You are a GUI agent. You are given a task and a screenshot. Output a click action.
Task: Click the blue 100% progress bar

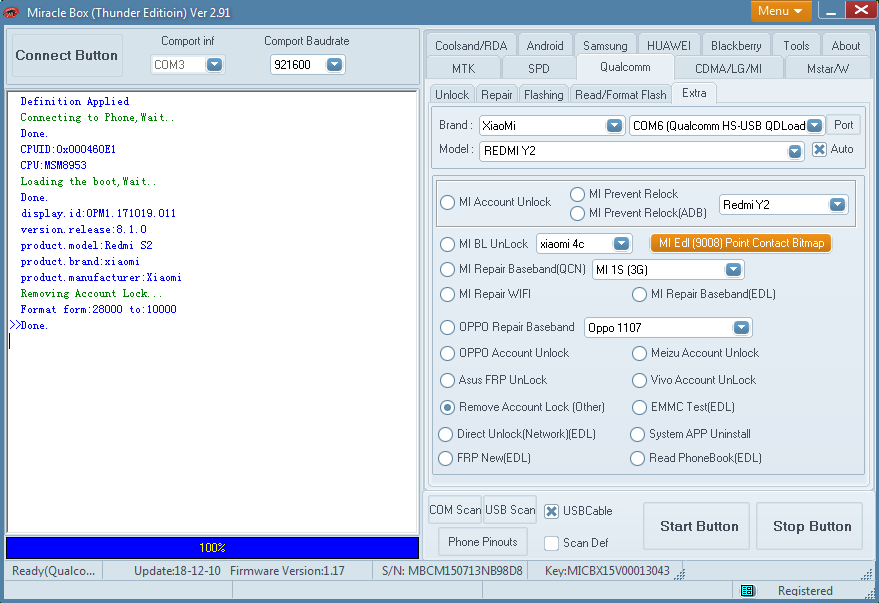click(212, 548)
